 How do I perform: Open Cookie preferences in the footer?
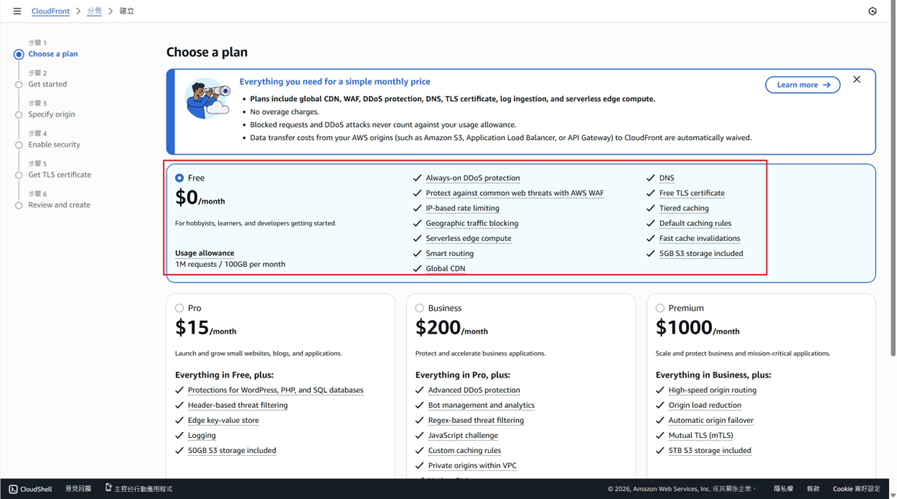[856, 489]
